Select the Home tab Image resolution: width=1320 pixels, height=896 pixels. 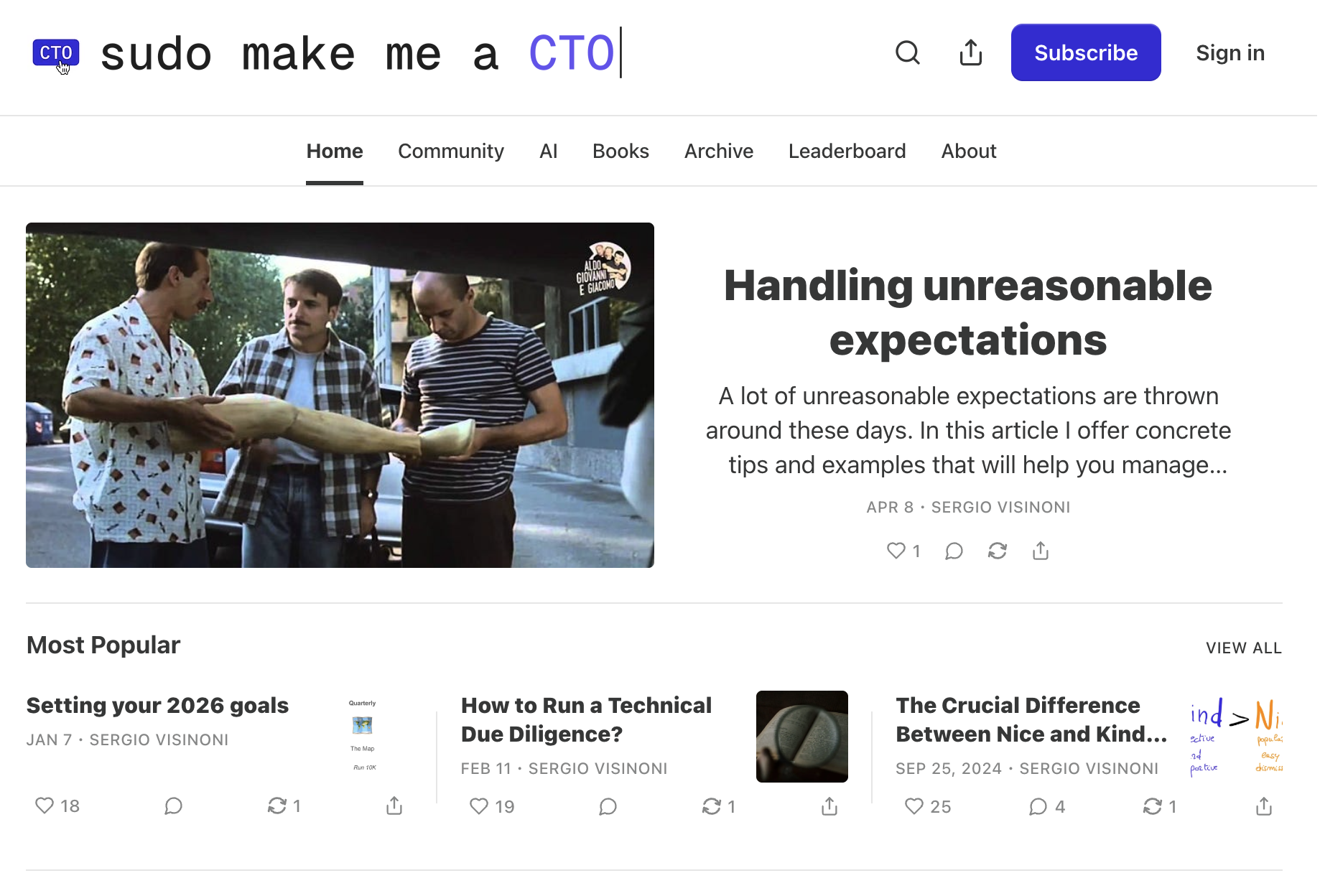[335, 151]
